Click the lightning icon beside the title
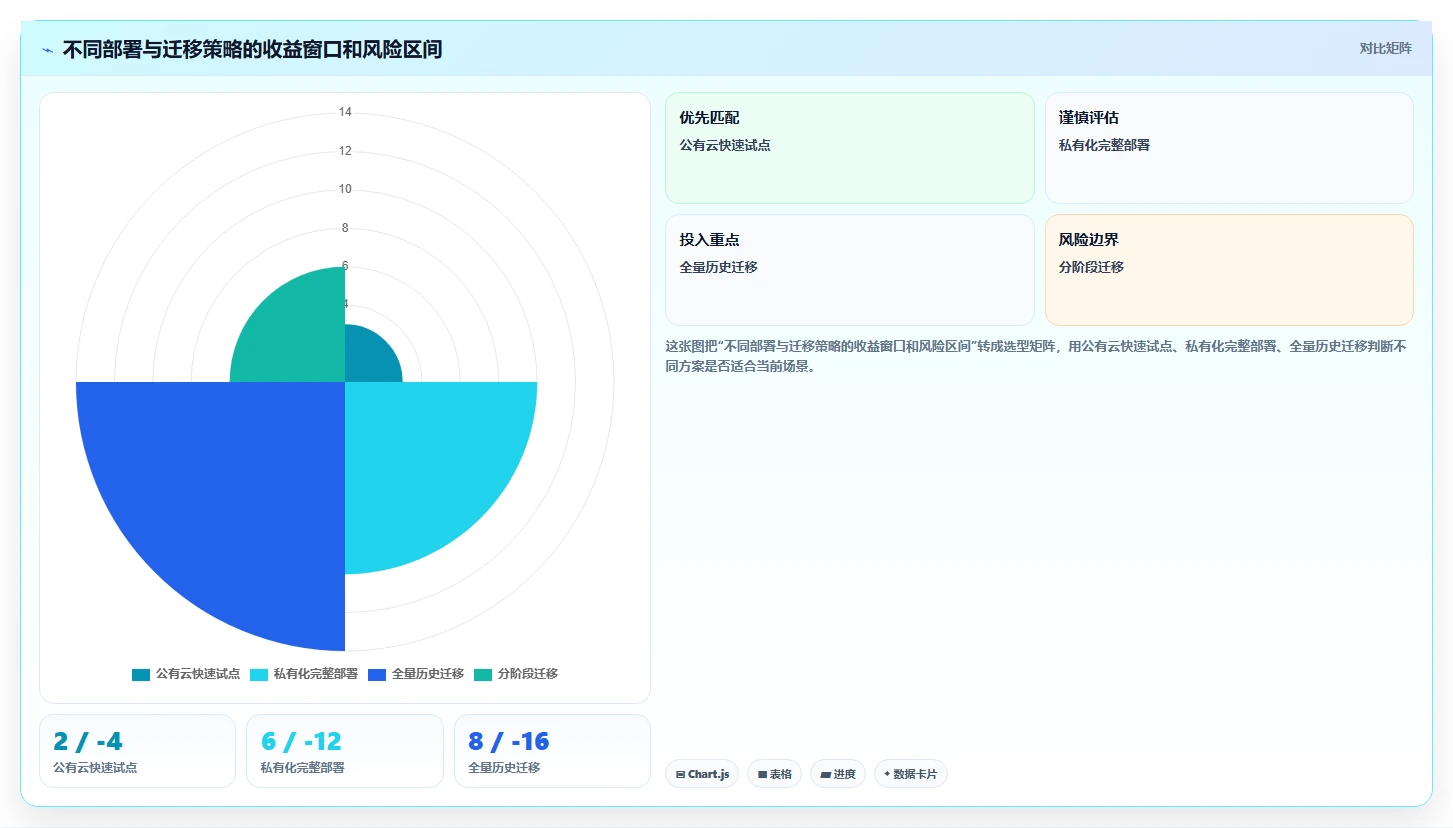The width and height of the screenshot is (1453, 828). click(47, 50)
